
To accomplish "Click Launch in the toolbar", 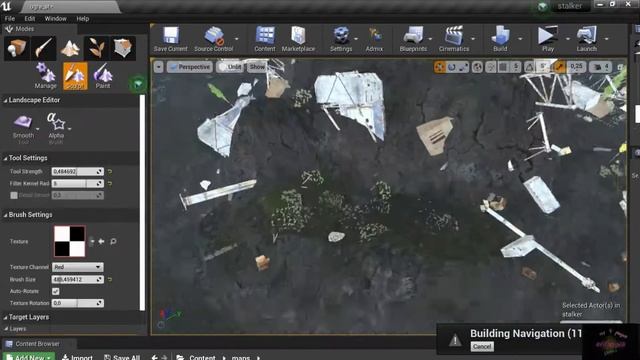I will click(587, 39).
